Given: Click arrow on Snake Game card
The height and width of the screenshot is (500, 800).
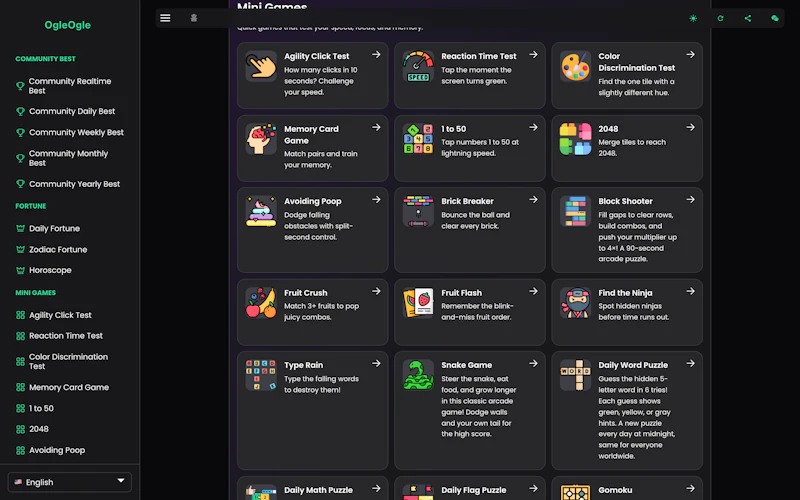Looking at the screenshot, I should [x=533, y=363].
